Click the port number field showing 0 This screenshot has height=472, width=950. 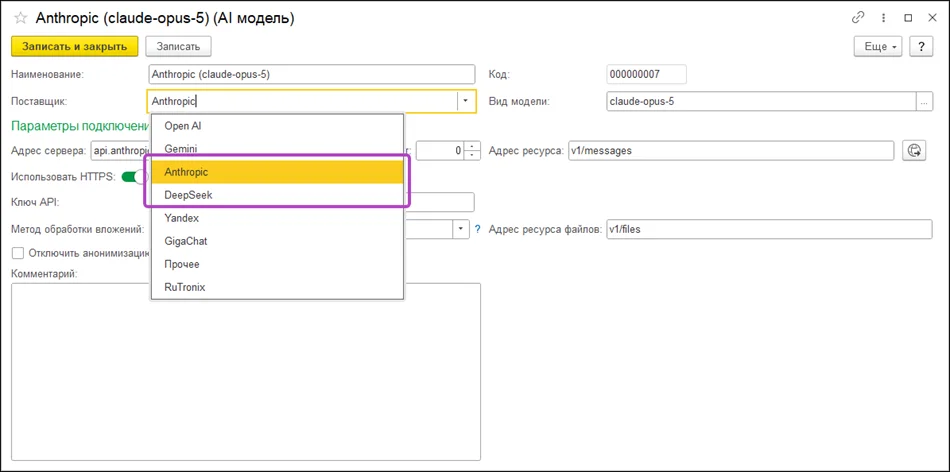[442, 151]
